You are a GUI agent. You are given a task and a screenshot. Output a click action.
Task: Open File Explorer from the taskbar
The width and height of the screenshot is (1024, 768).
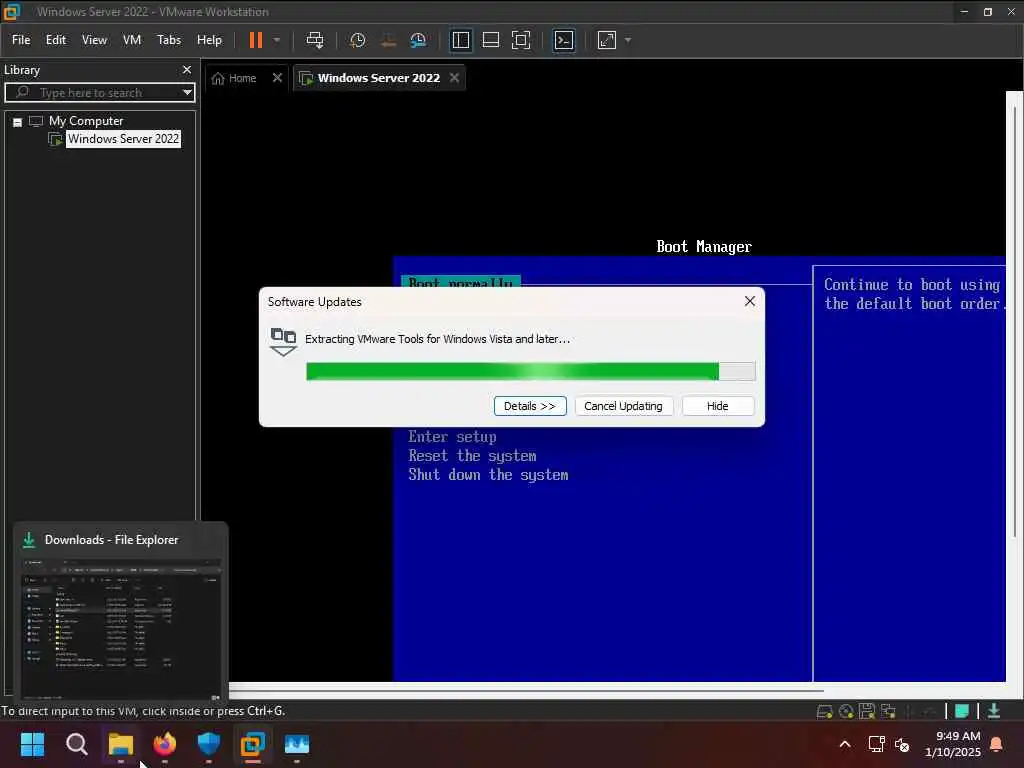(121, 744)
